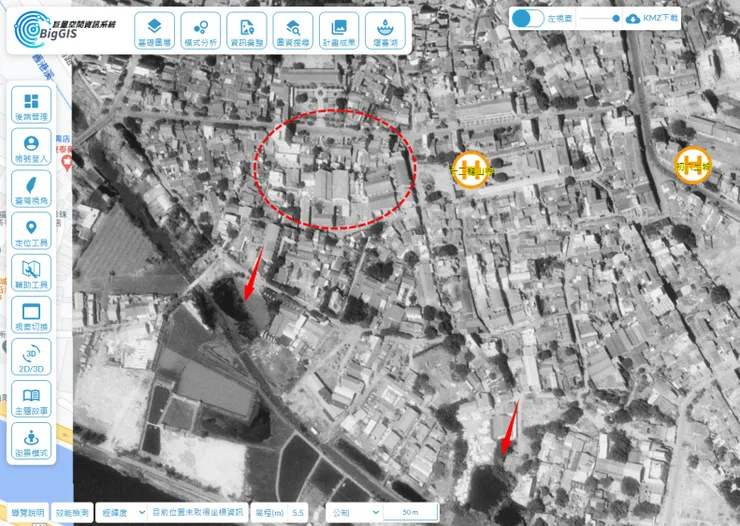
Task: Click the 效能檢測 performance test button
Action: pos(72,512)
